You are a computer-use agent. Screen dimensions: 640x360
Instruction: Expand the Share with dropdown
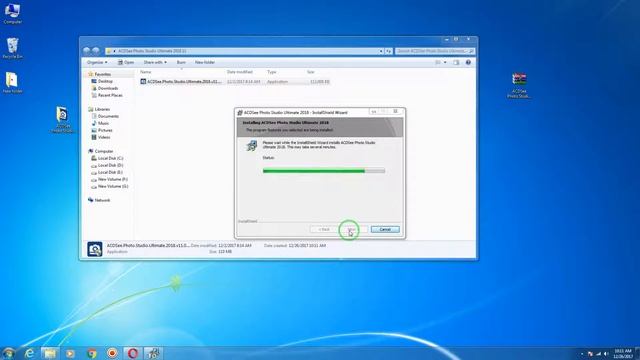(155, 62)
